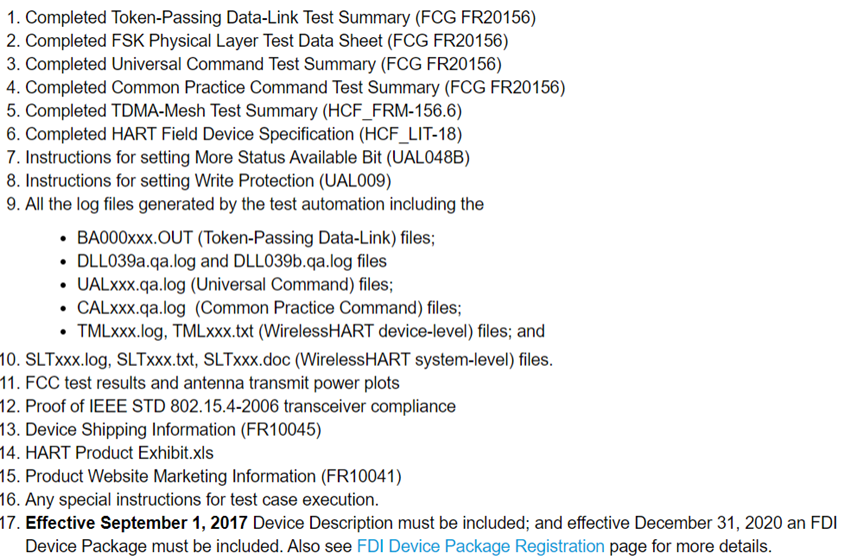The height and width of the screenshot is (559, 850).
Task: Open the FDI Device Package Registration link
Action: click(x=480, y=546)
